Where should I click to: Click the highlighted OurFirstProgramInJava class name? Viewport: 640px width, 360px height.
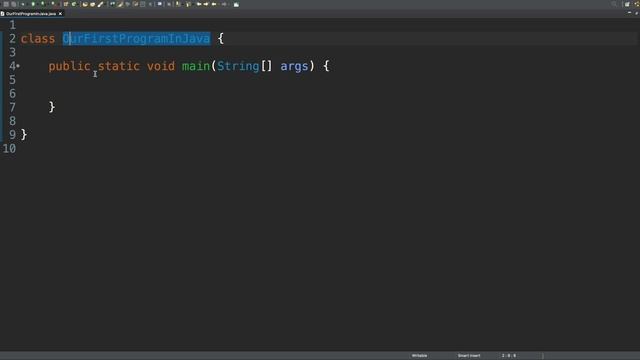click(x=136, y=38)
